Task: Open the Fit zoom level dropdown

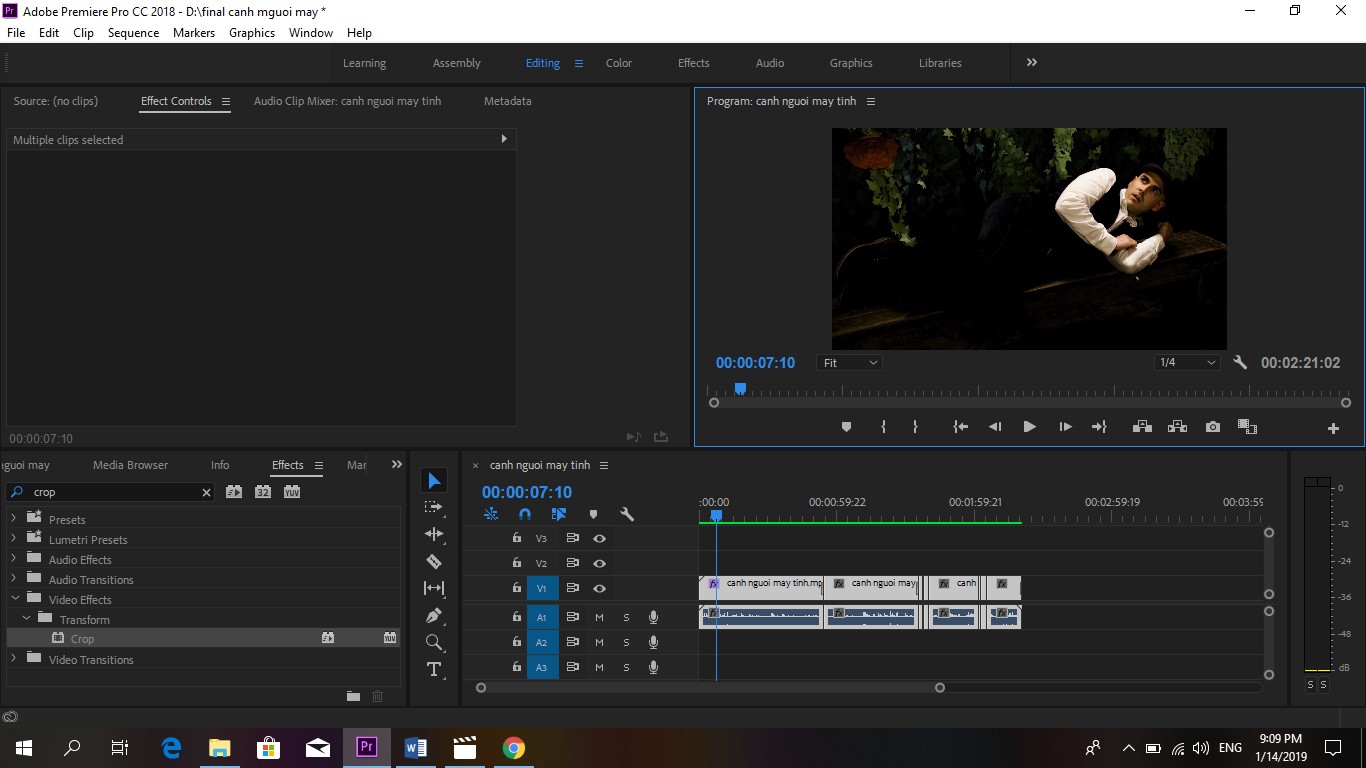Action: pyautogui.click(x=850, y=363)
